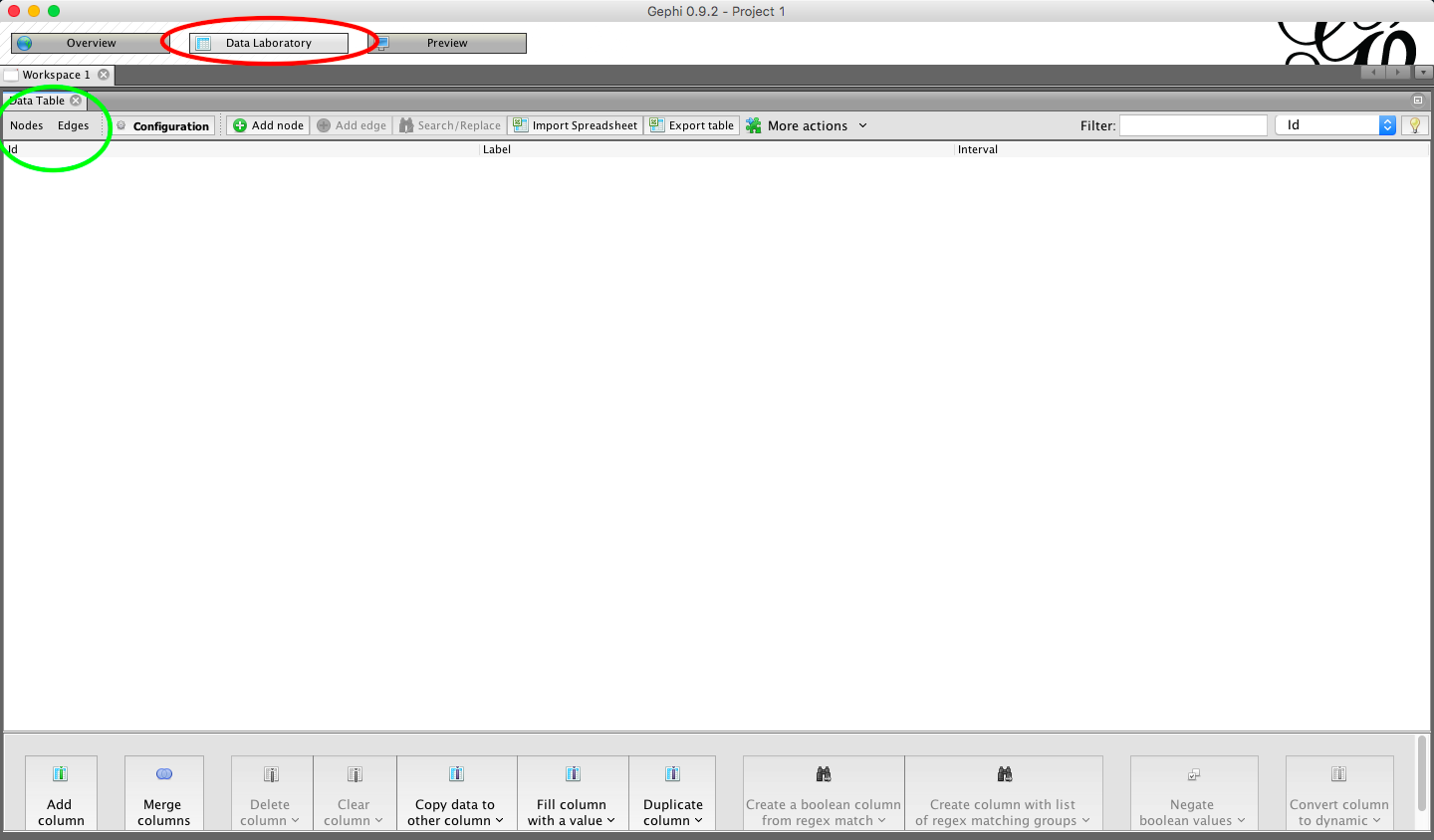Open the workspace list dropdown arrow

tap(1423, 72)
